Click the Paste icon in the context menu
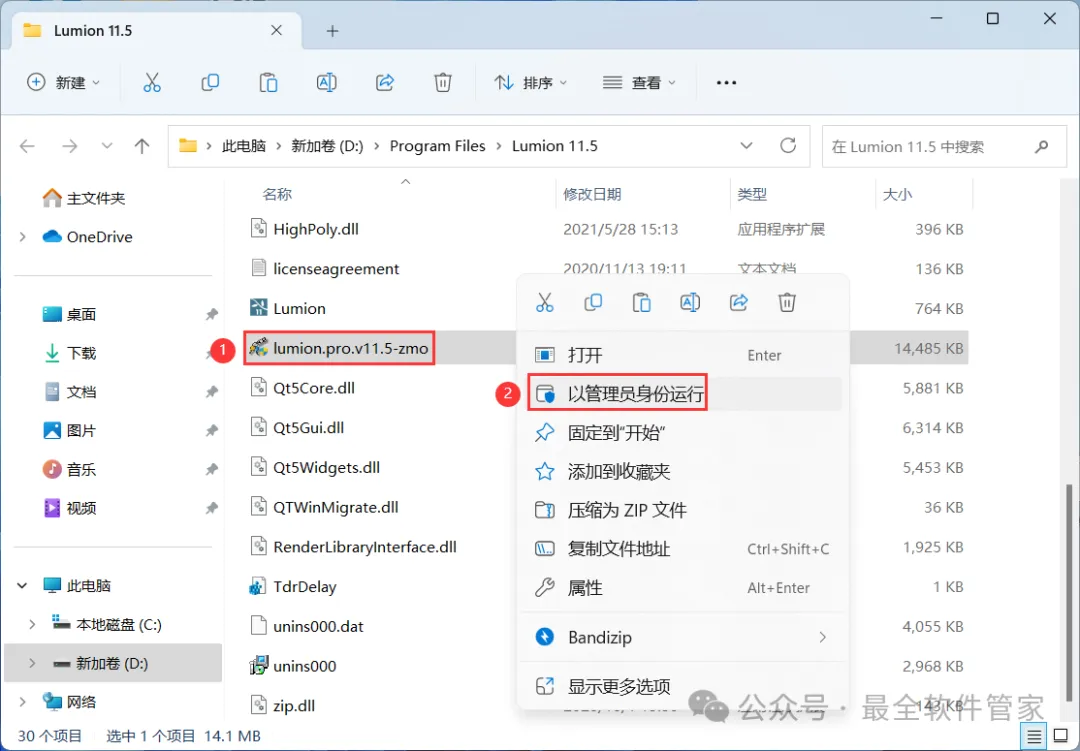The width and height of the screenshot is (1080, 751). click(x=641, y=302)
